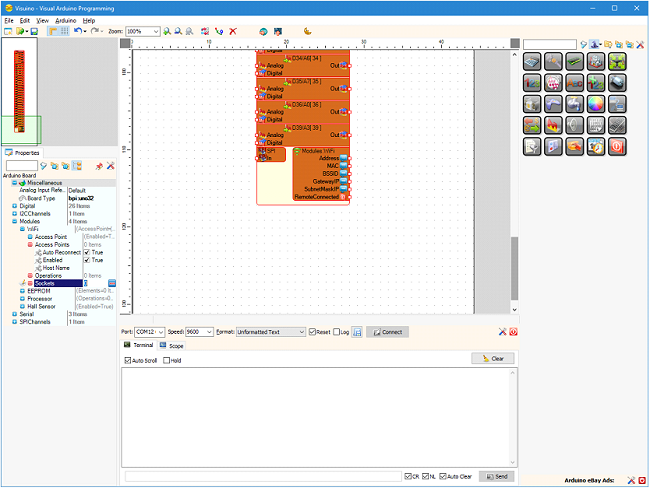
Task: Click the Connect button
Action: click(x=388, y=332)
